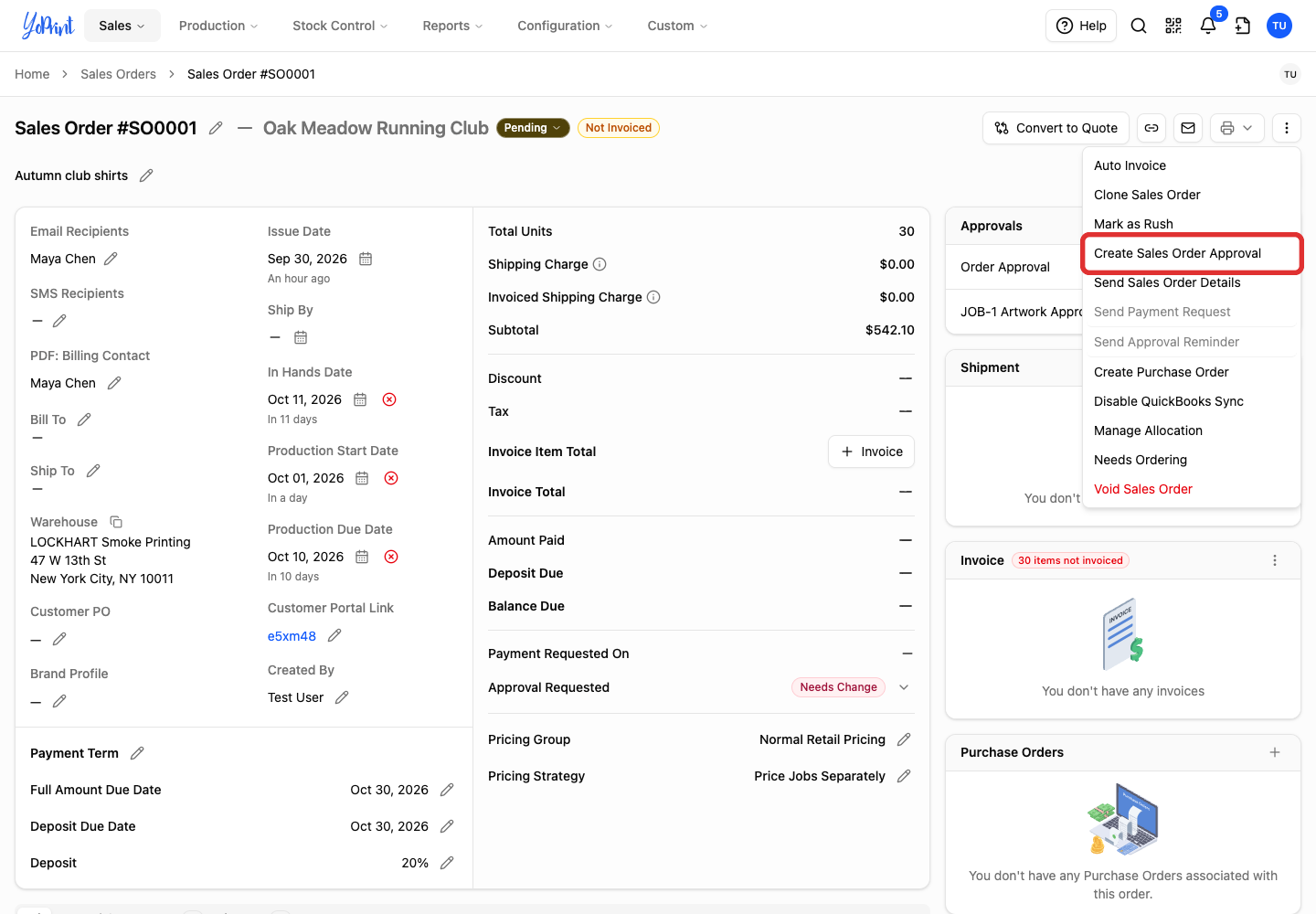
Task: Clear the In Hands Date value
Action: coord(389,399)
